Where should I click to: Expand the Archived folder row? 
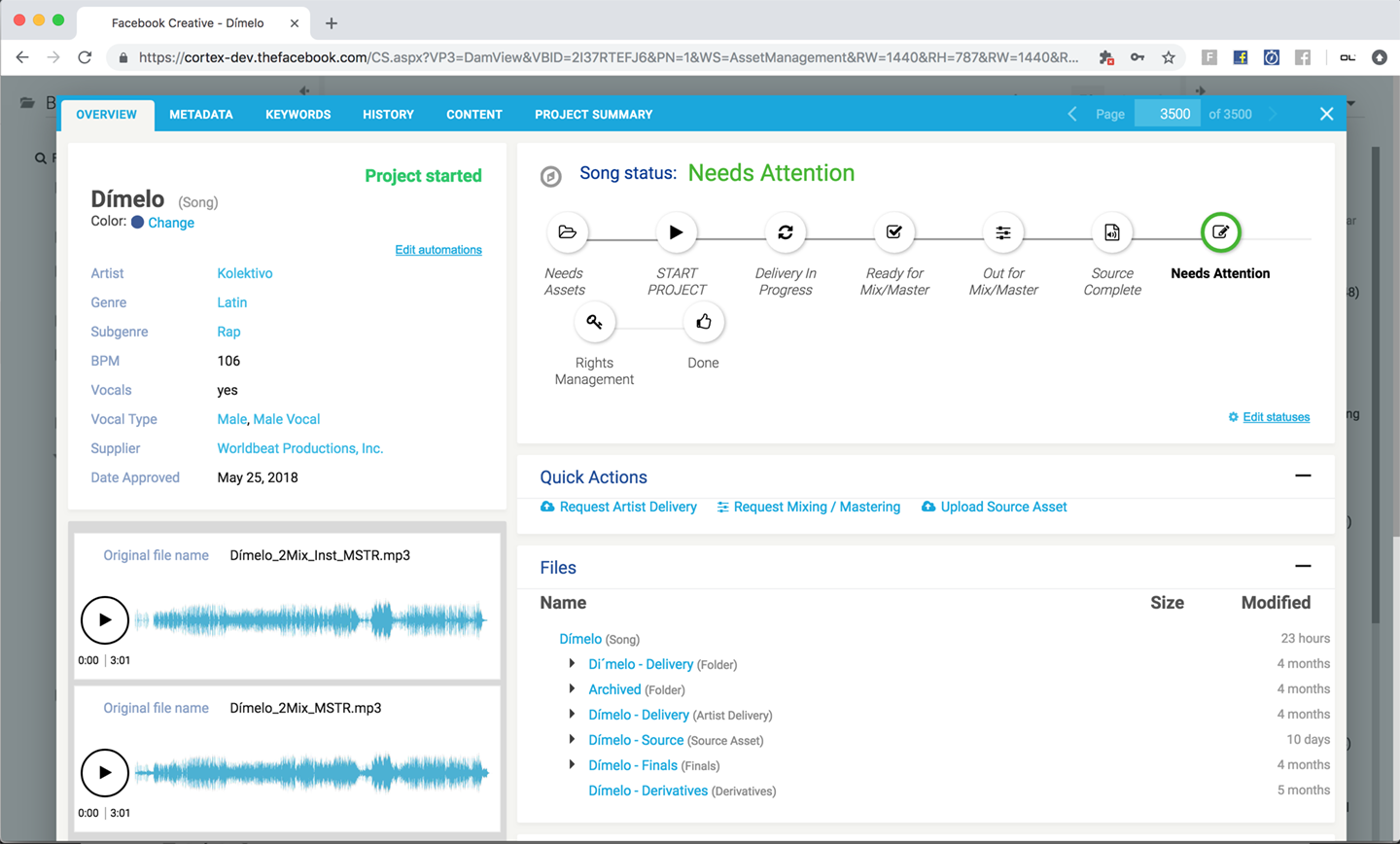[x=572, y=688]
